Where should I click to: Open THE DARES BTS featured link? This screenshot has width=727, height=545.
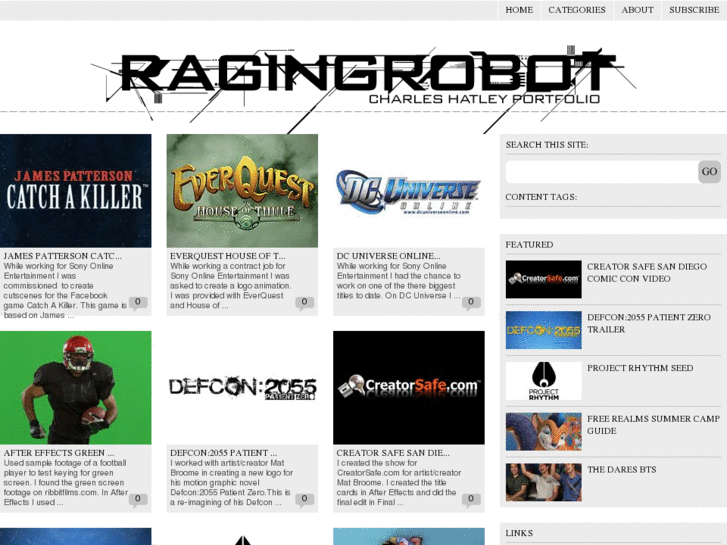(621, 469)
